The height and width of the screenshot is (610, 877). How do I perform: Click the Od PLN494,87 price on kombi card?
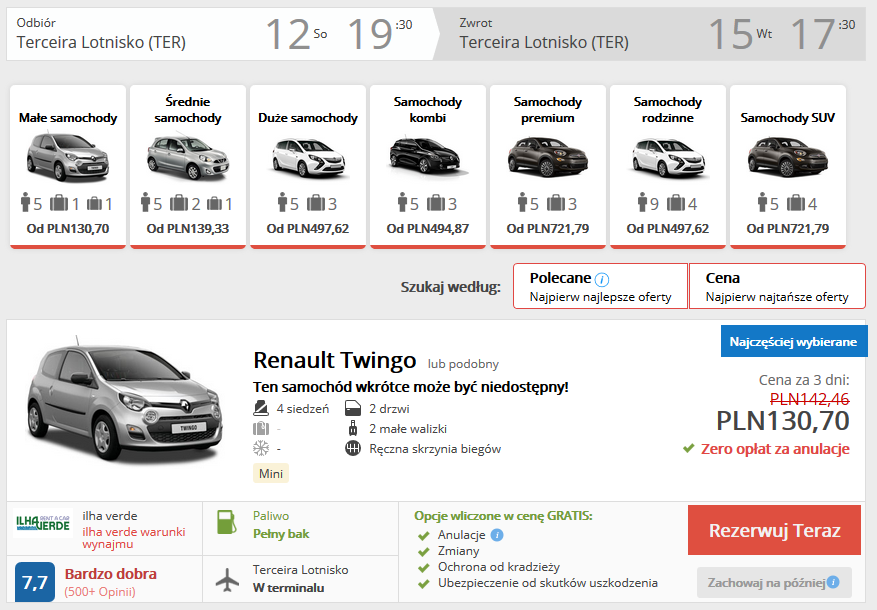428,228
